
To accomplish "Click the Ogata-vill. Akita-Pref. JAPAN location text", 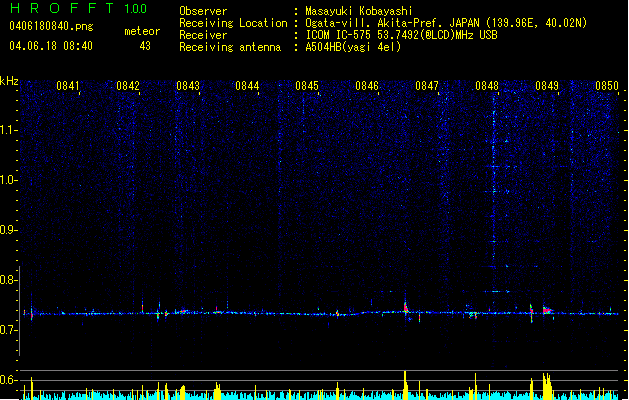I will click(446, 23).
